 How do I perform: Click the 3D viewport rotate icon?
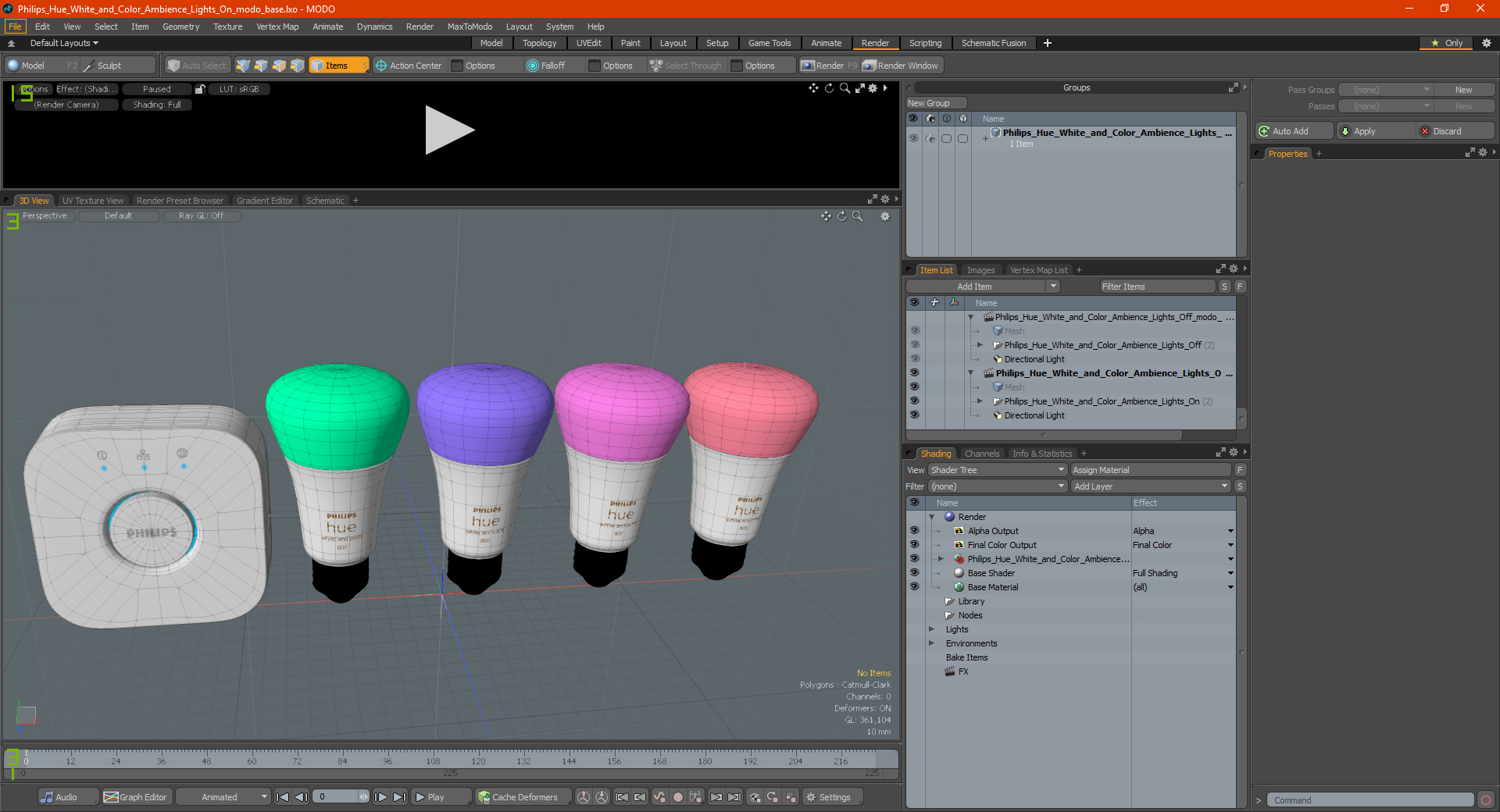[x=841, y=216]
